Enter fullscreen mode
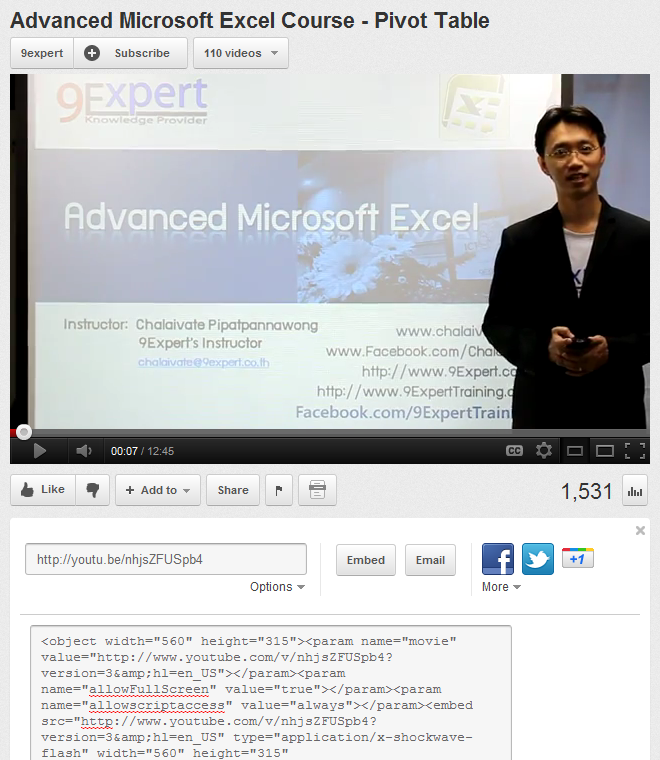The width and height of the screenshot is (660, 760). [x=635, y=451]
